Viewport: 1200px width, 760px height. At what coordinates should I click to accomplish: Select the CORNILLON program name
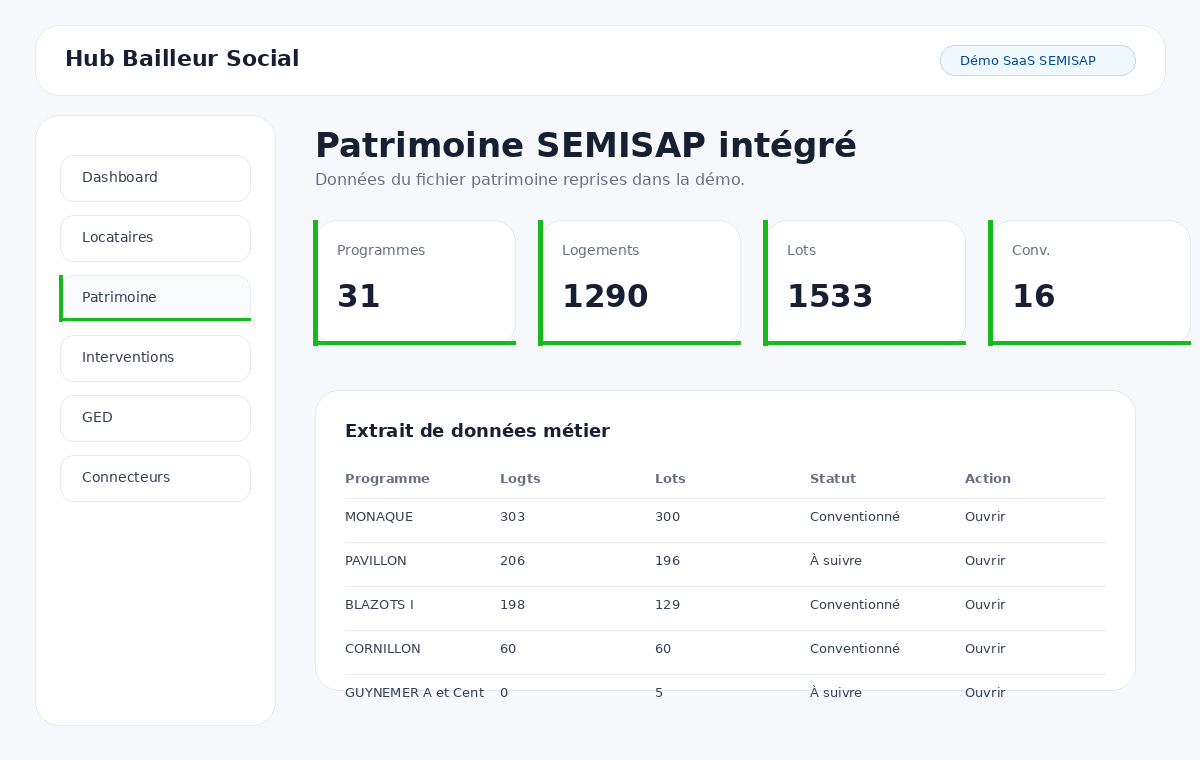pos(383,649)
